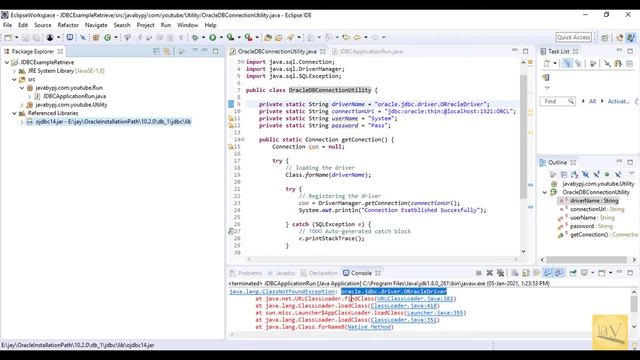Screen dimensions: 640x360
Task: Click Focus on Workweek in Task List
Action: (x=593, y=64)
